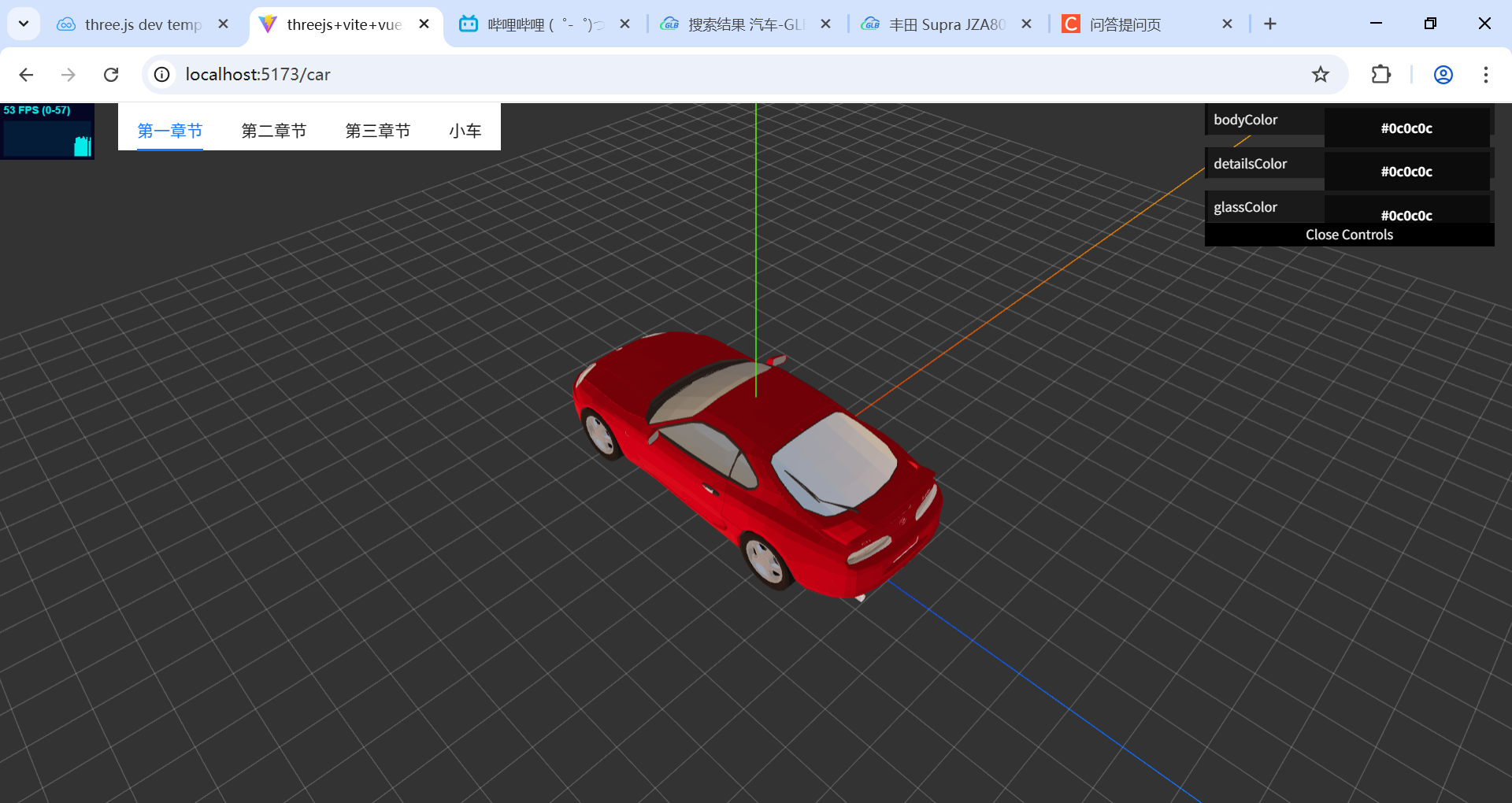Open the 小车 menu item
This screenshot has width=1512, height=803.
(465, 131)
